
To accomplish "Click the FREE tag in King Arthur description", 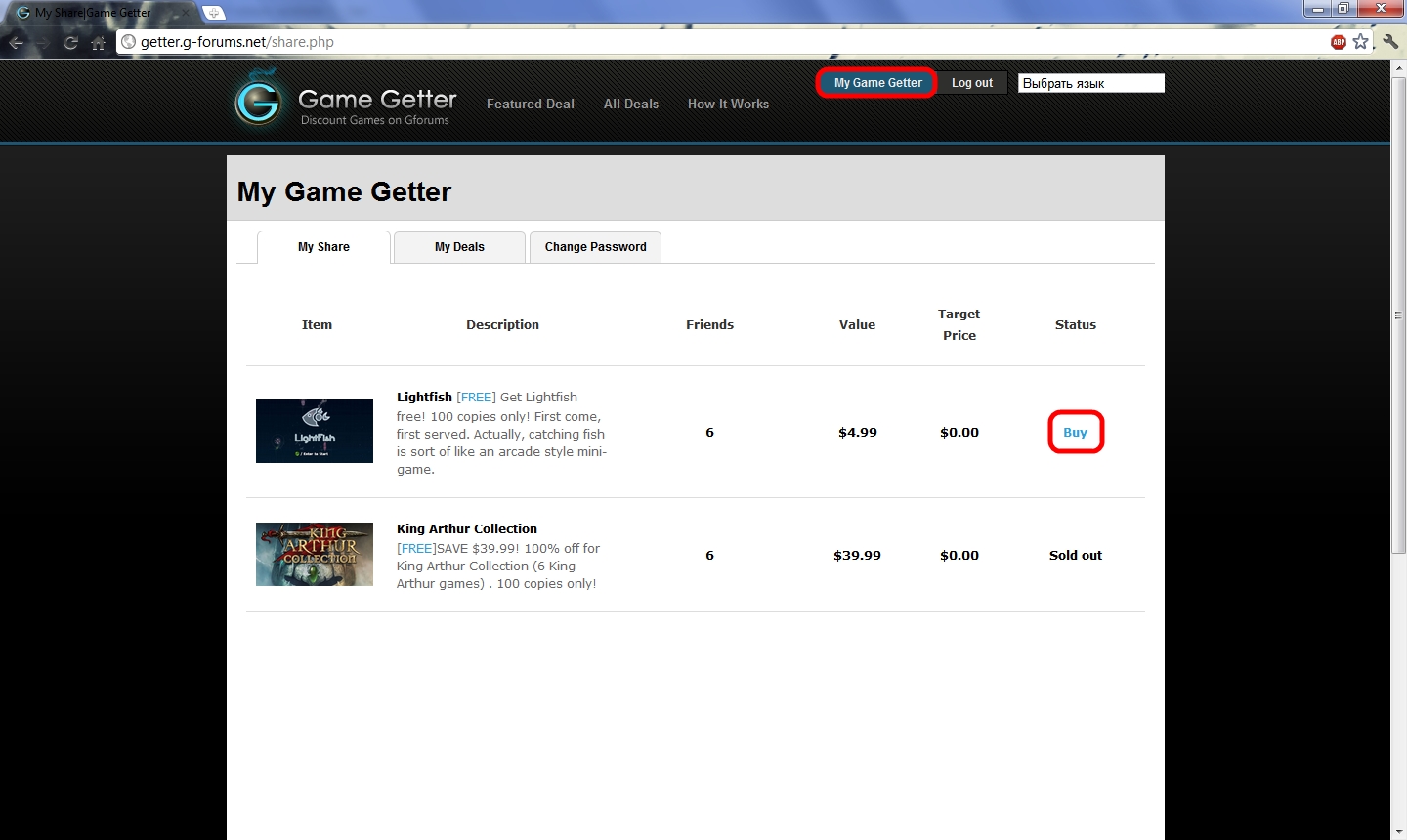I will click(x=416, y=548).
